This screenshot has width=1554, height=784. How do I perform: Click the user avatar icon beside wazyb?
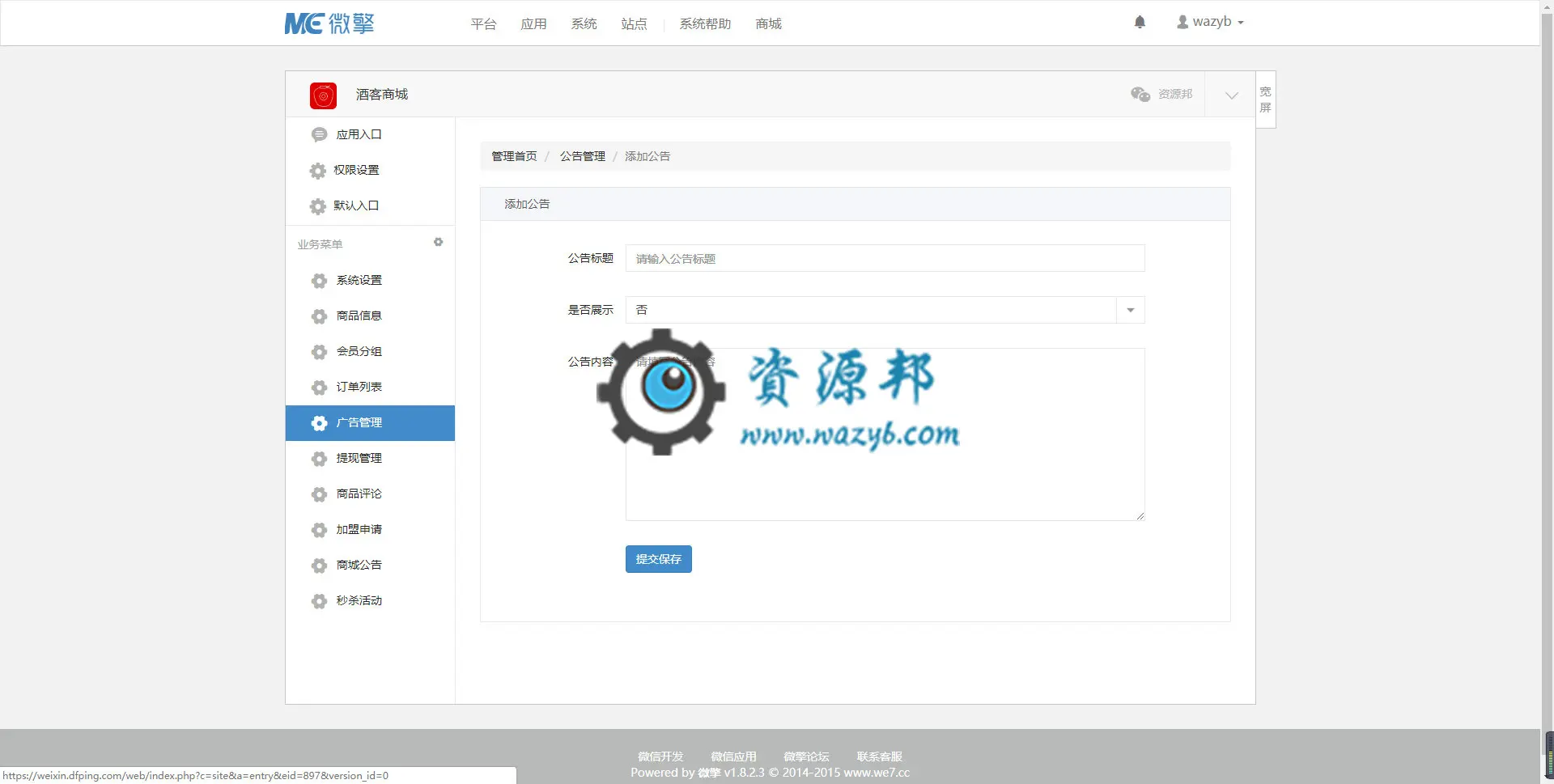[1182, 22]
